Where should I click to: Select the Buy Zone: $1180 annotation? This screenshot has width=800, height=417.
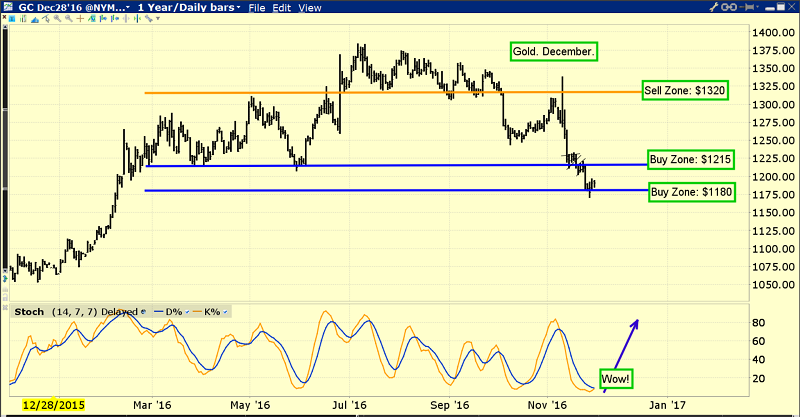tap(692, 192)
